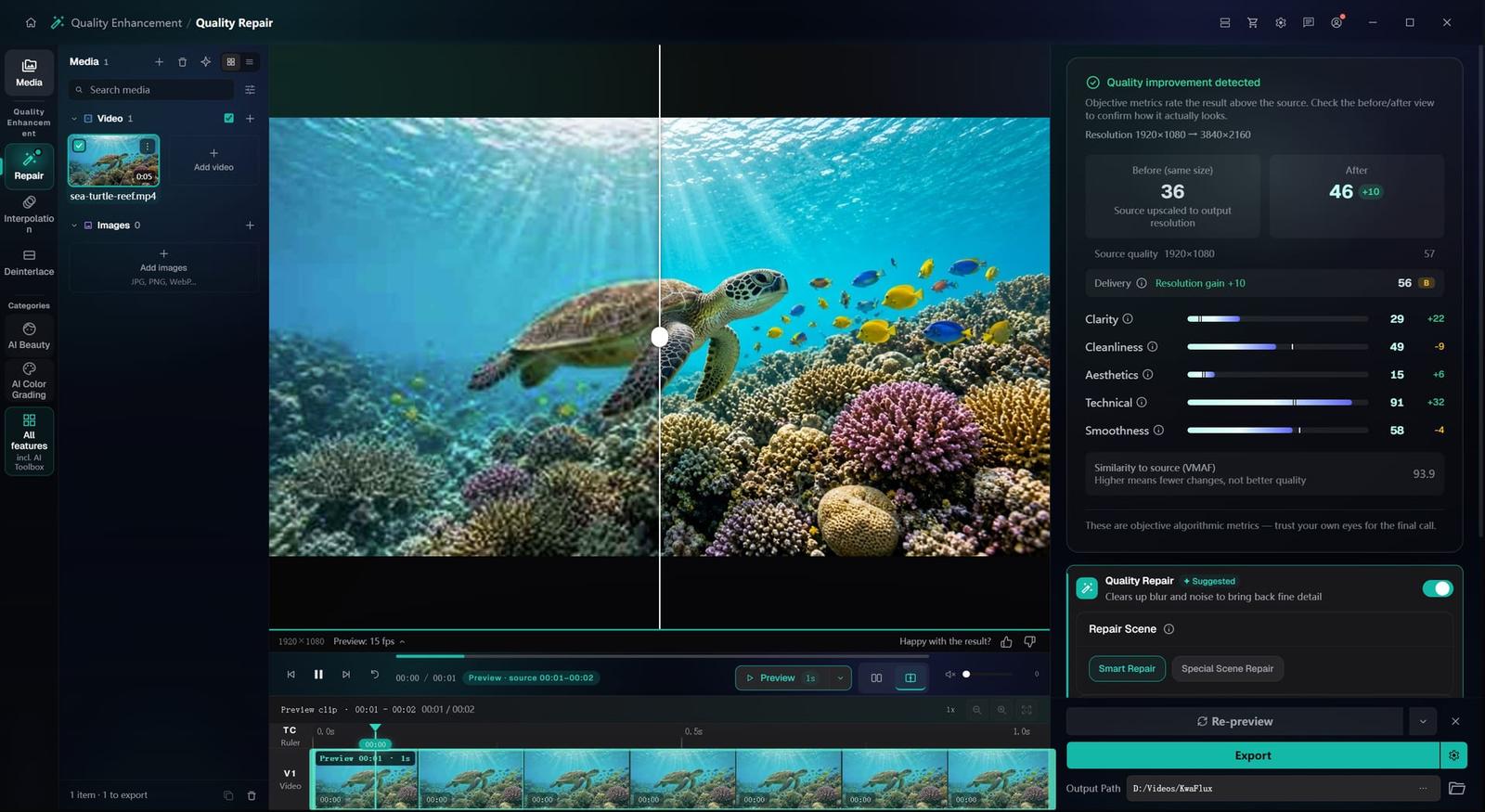This screenshot has height=812, width=1485.
Task: Switch to side-by-side comparison view
Action: [876, 677]
